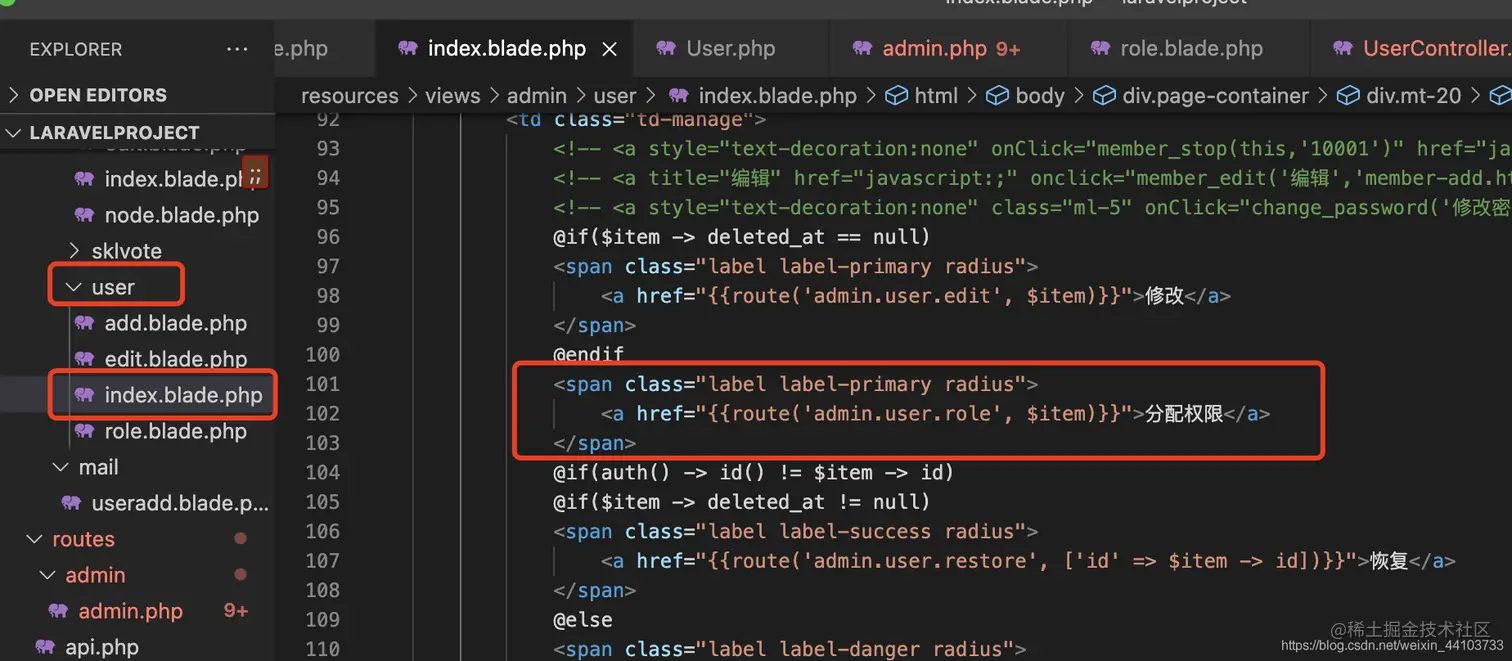Click the views breadcrumb segment
The image size is (1512, 661).
[x=452, y=96]
